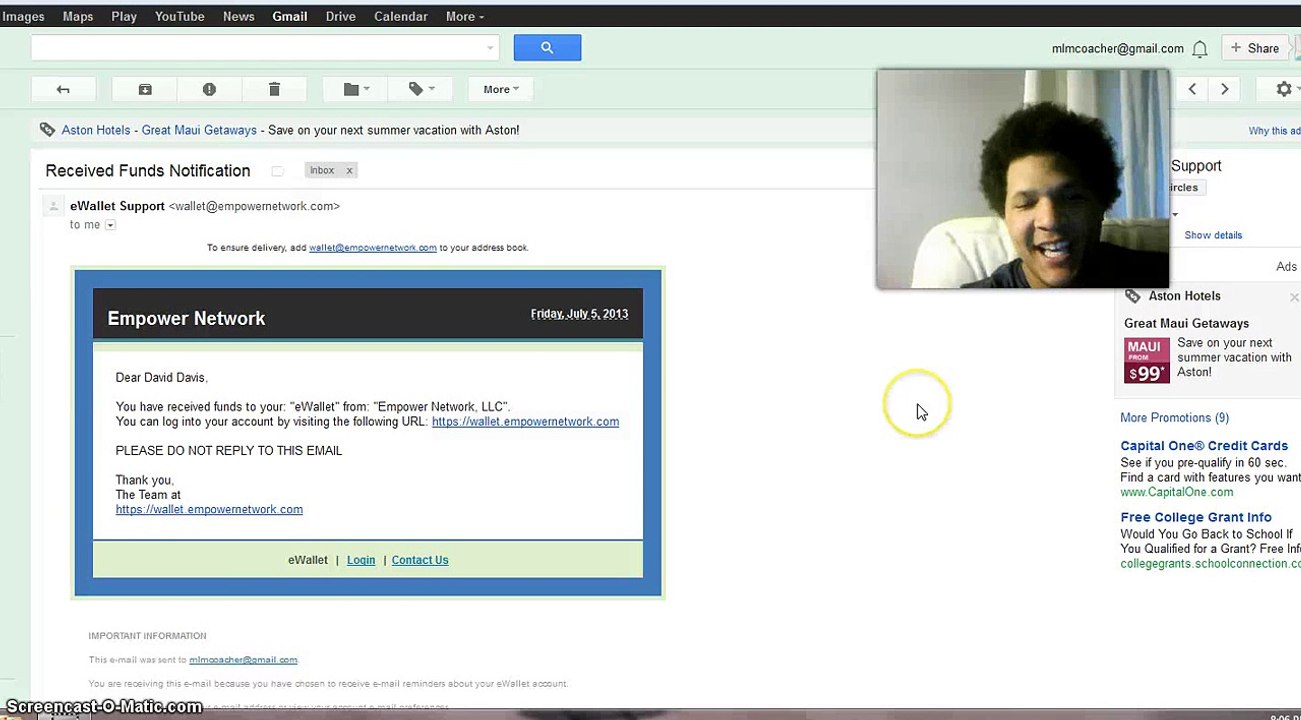Select Gmail in the Google bar

(290, 16)
